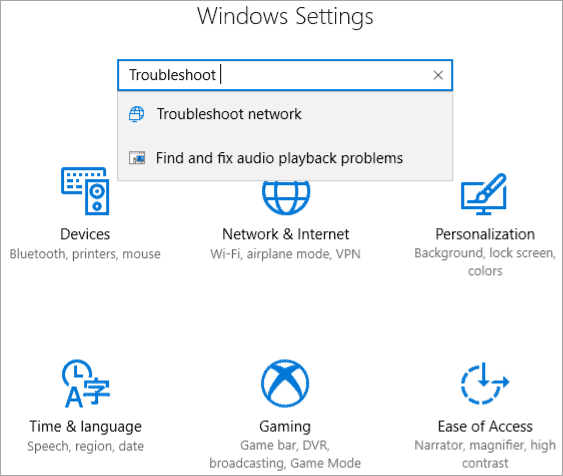
Task: Open the Personalization paintbrush monitor icon
Action: coord(484,194)
